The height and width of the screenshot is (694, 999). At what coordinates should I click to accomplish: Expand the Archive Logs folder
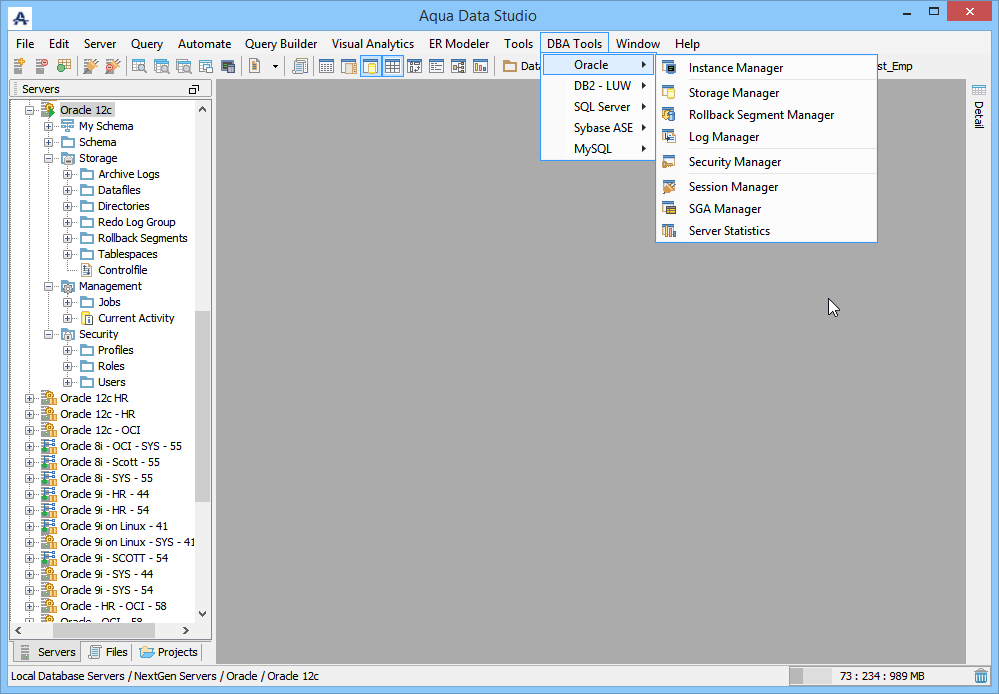coord(68,174)
